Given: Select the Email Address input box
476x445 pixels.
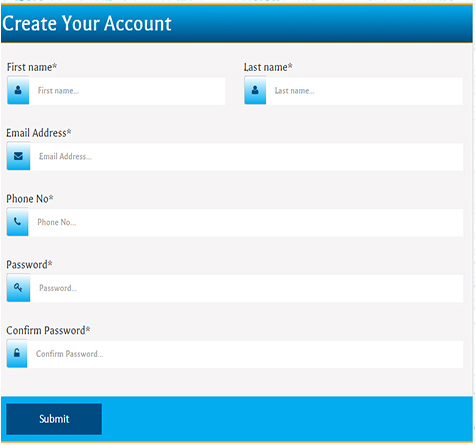Looking at the screenshot, I should click(247, 156).
